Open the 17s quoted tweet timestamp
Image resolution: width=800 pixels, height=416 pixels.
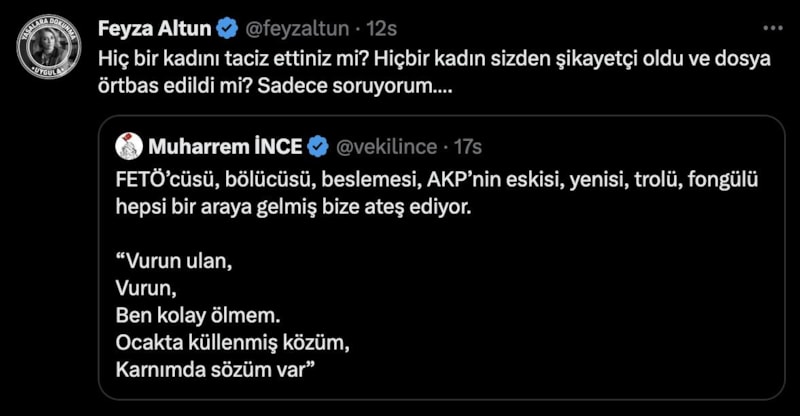[x=468, y=147]
